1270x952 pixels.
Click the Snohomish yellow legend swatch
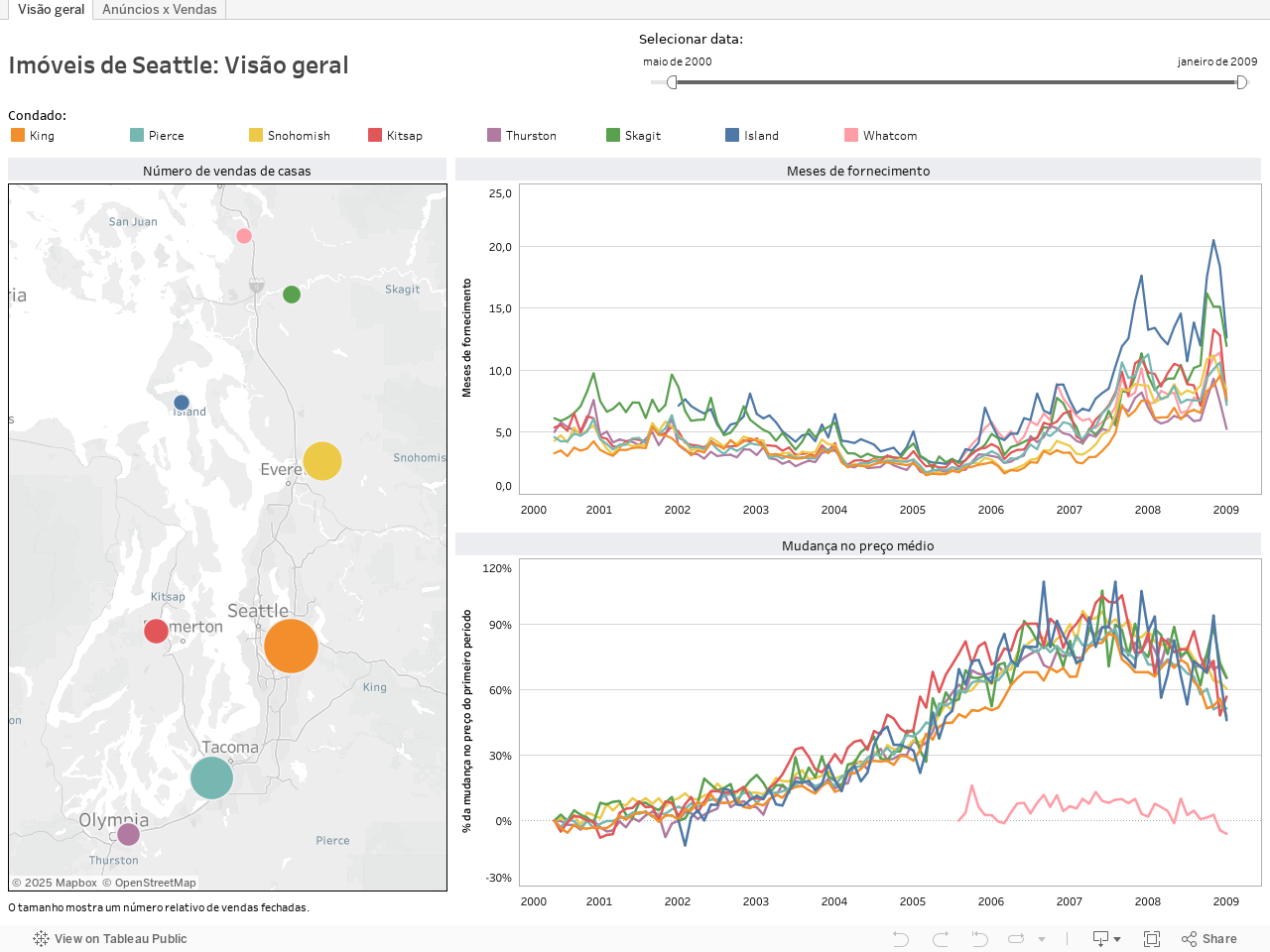[x=256, y=135]
